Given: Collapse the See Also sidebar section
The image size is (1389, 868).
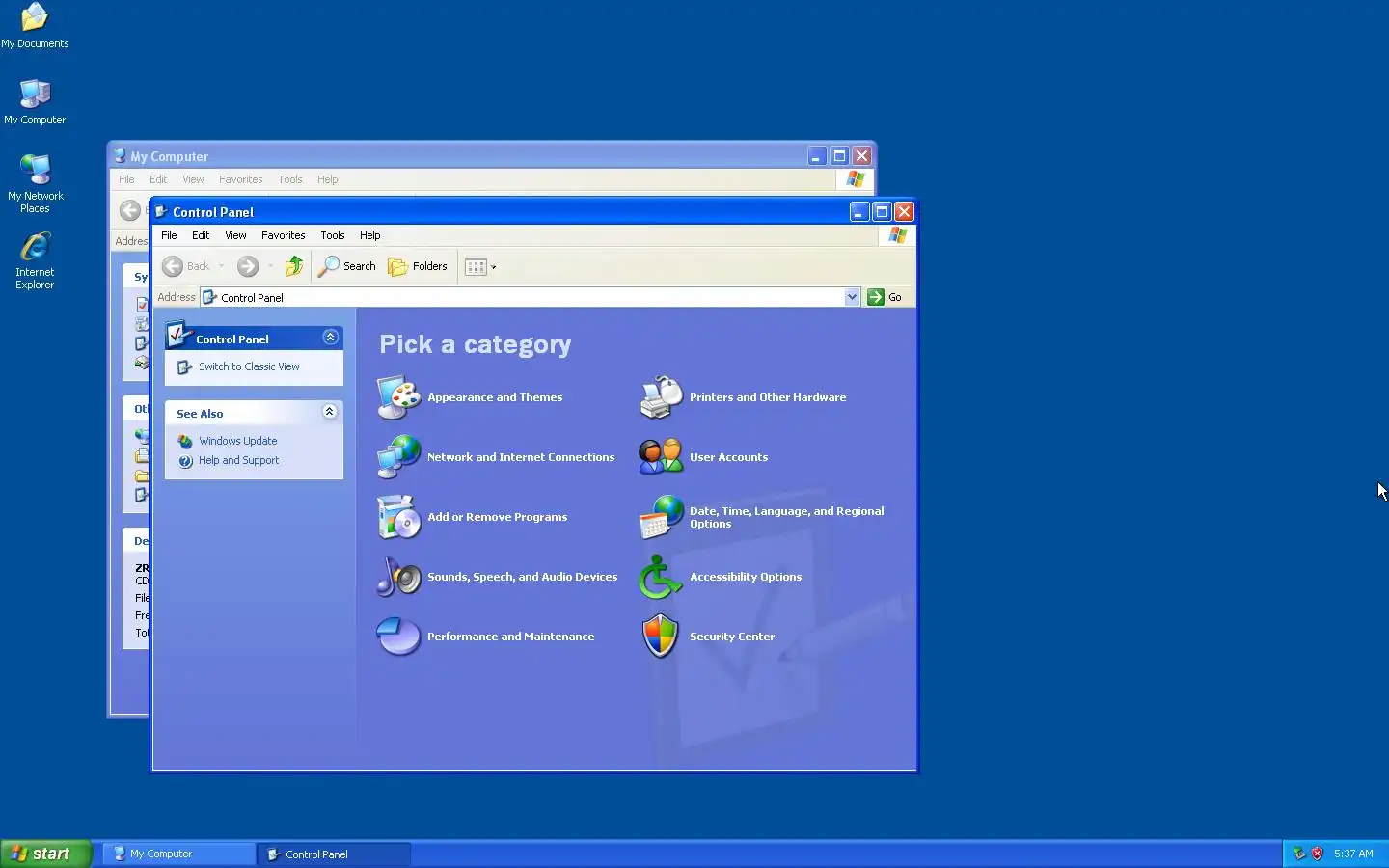Looking at the screenshot, I should pyautogui.click(x=329, y=412).
